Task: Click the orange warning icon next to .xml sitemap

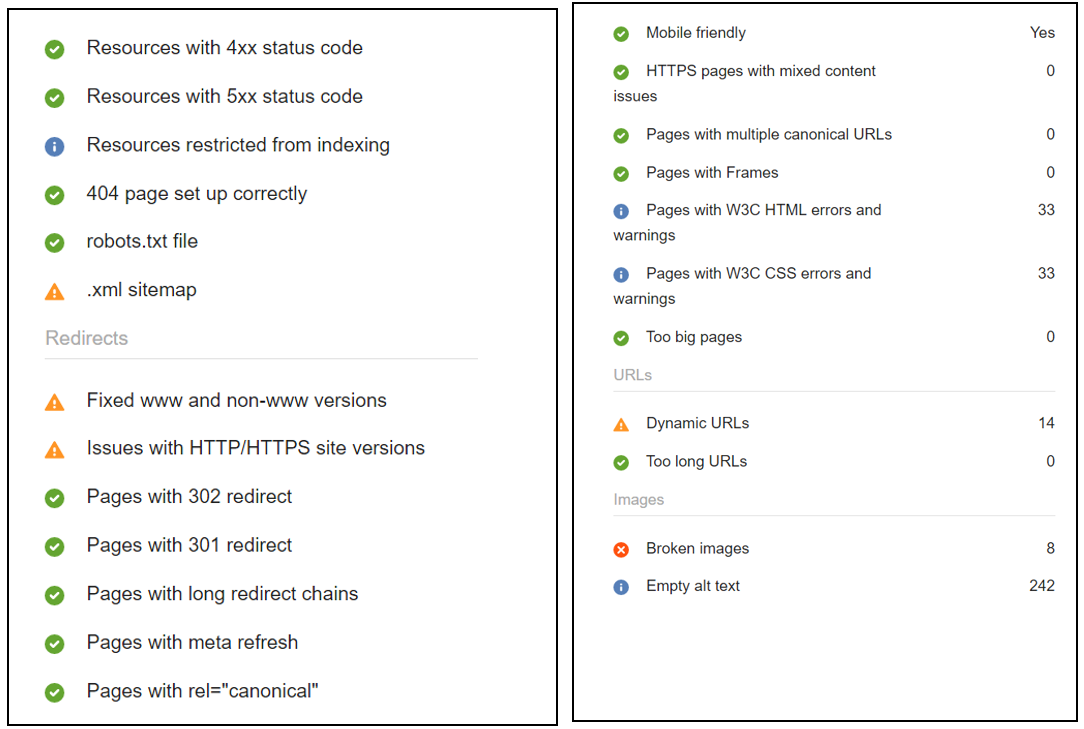Action: click(x=55, y=291)
